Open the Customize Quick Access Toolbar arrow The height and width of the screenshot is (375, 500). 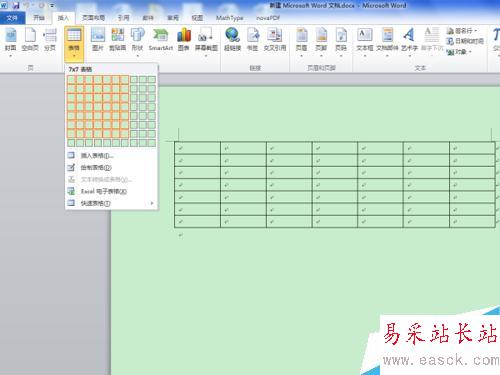[52, 6]
